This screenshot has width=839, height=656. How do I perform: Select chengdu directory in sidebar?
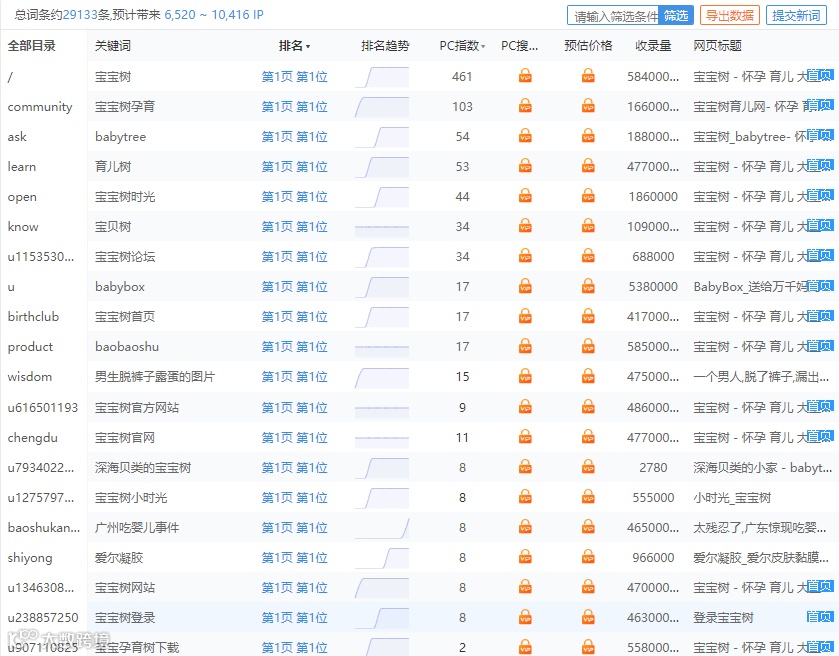(x=32, y=438)
